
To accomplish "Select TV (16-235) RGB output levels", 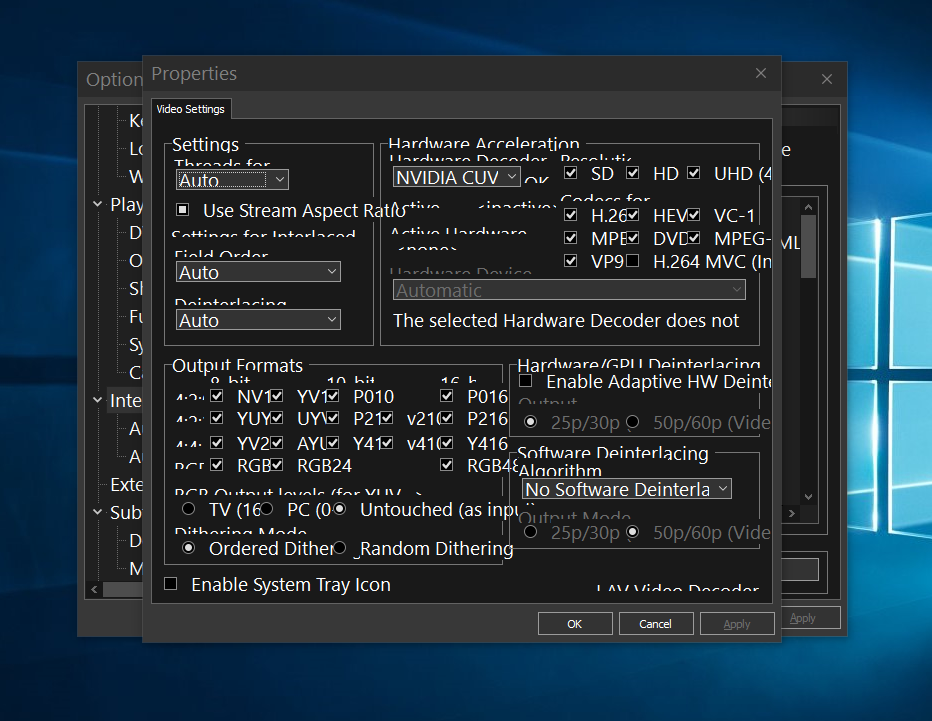I will [188, 509].
